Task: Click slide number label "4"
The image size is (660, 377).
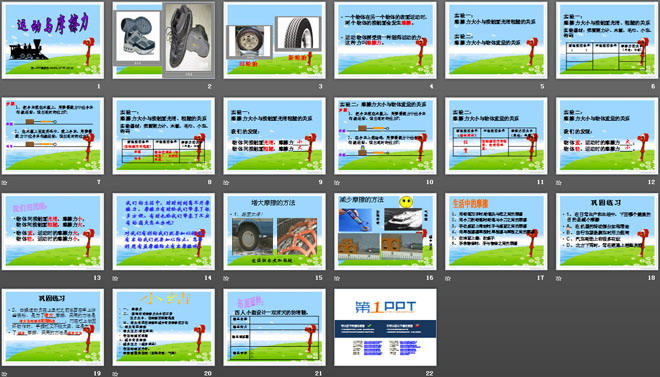Action: [x=431, y=86]
